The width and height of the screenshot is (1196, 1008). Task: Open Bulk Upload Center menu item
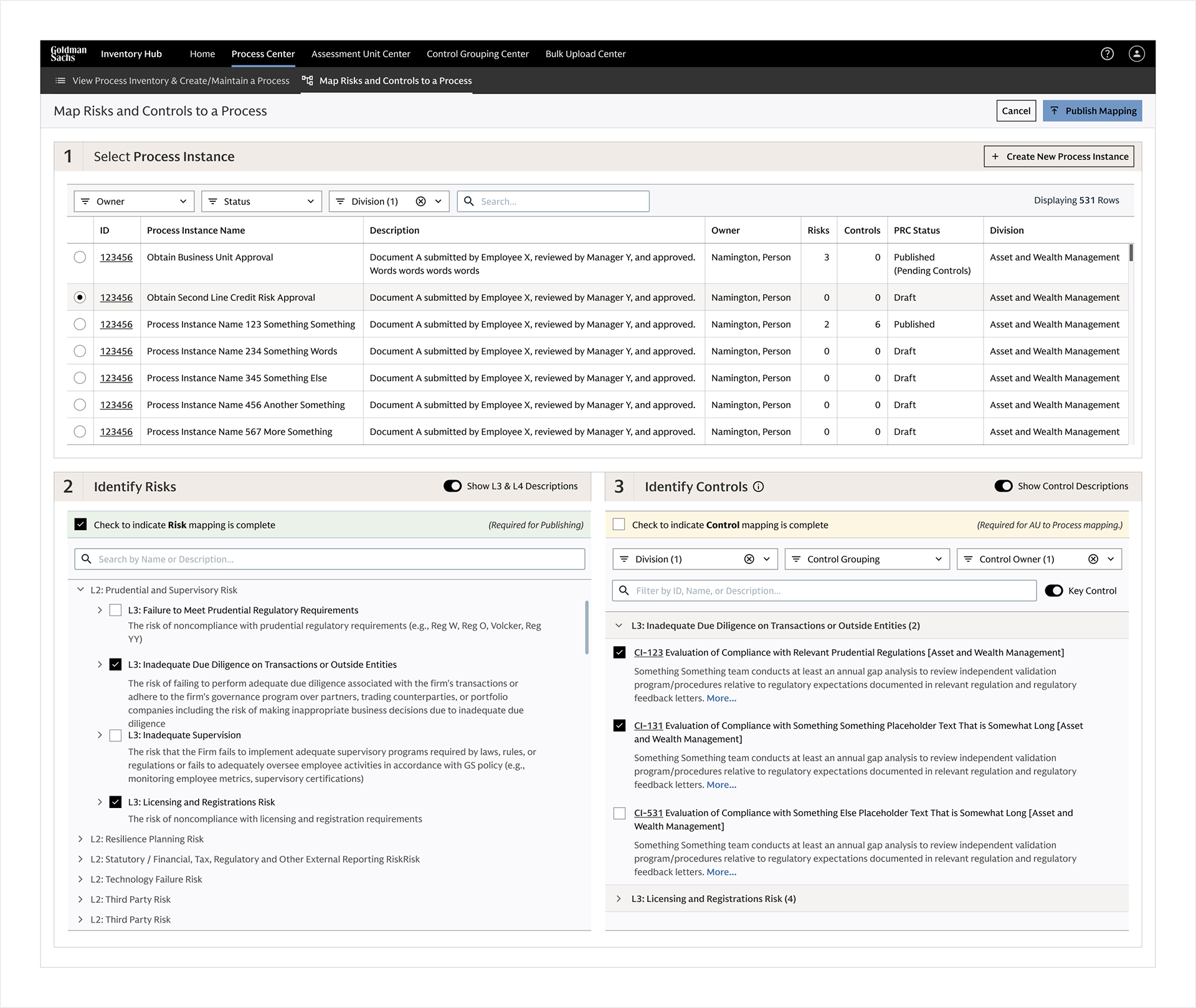pyautogui.click(x=585, y=54)
